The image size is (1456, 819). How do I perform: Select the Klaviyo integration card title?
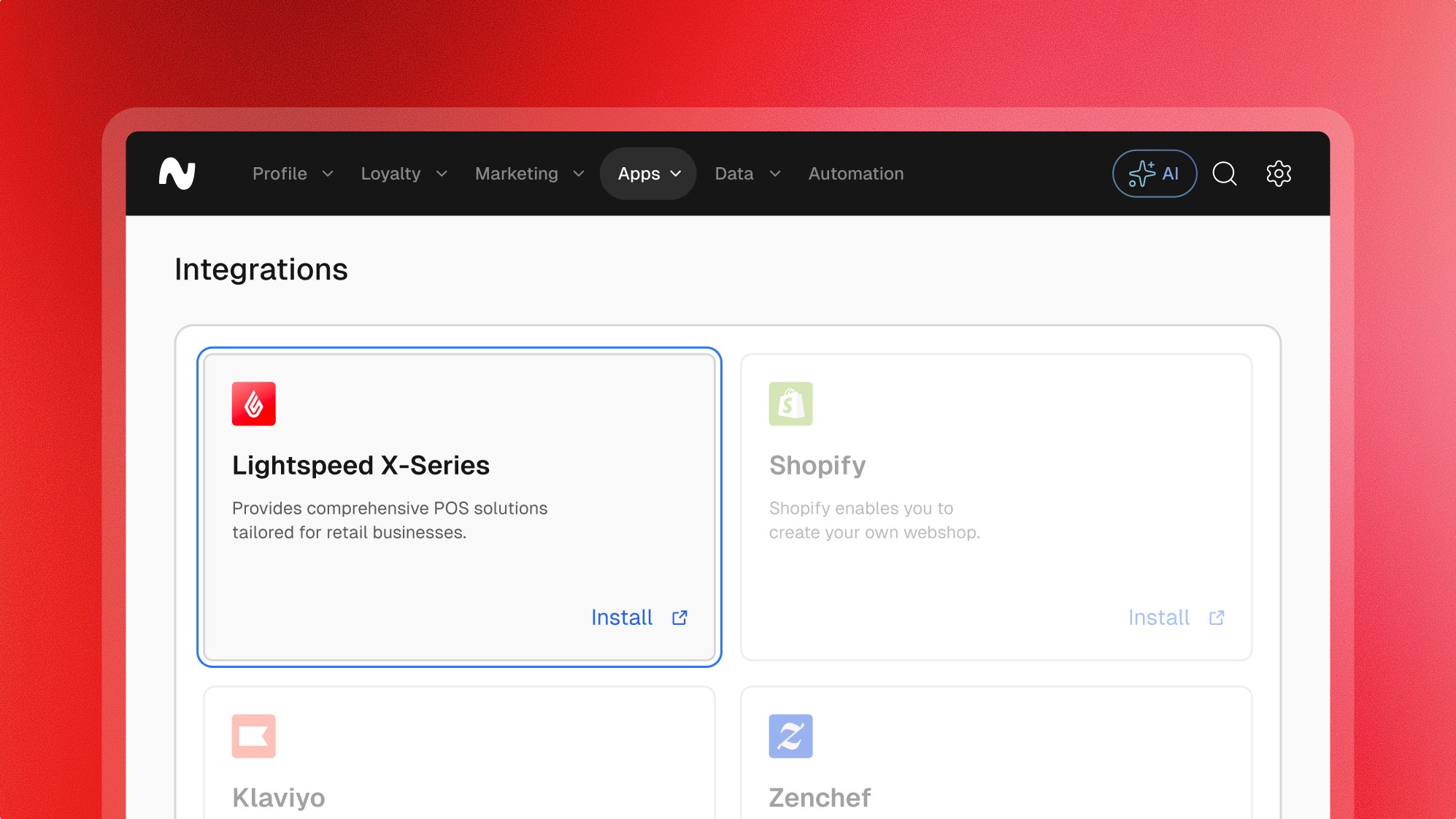279,797
